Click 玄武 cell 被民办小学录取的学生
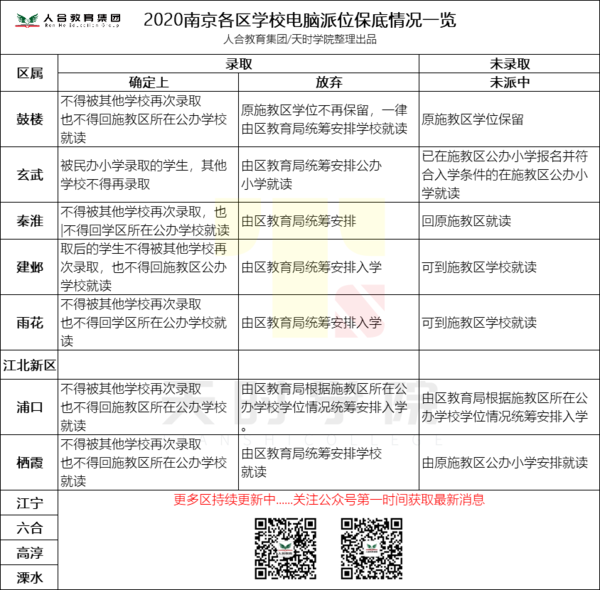Screen dimensions: 600x590 (x=148, y=174)
